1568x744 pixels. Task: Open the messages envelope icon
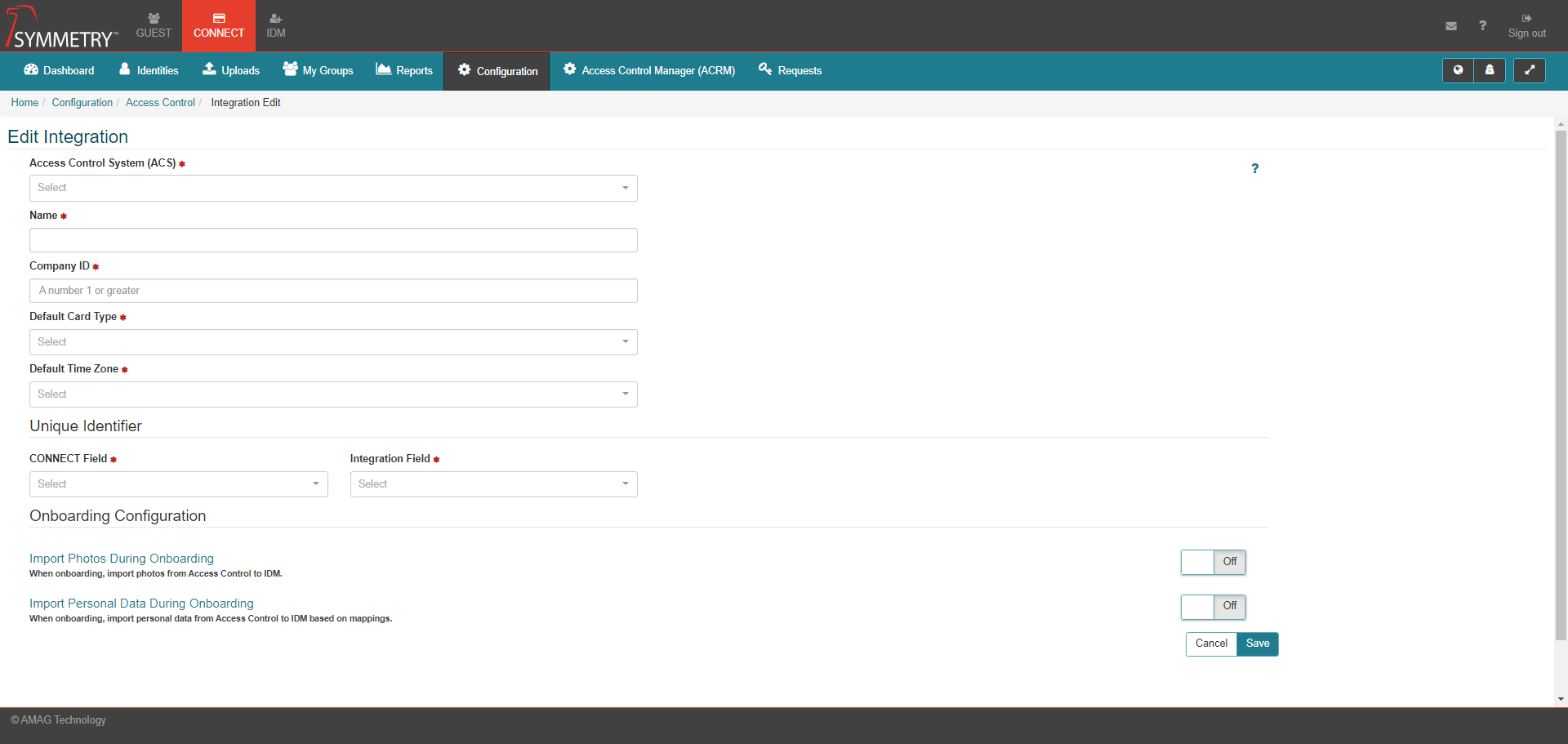(x=1451, y=26)
